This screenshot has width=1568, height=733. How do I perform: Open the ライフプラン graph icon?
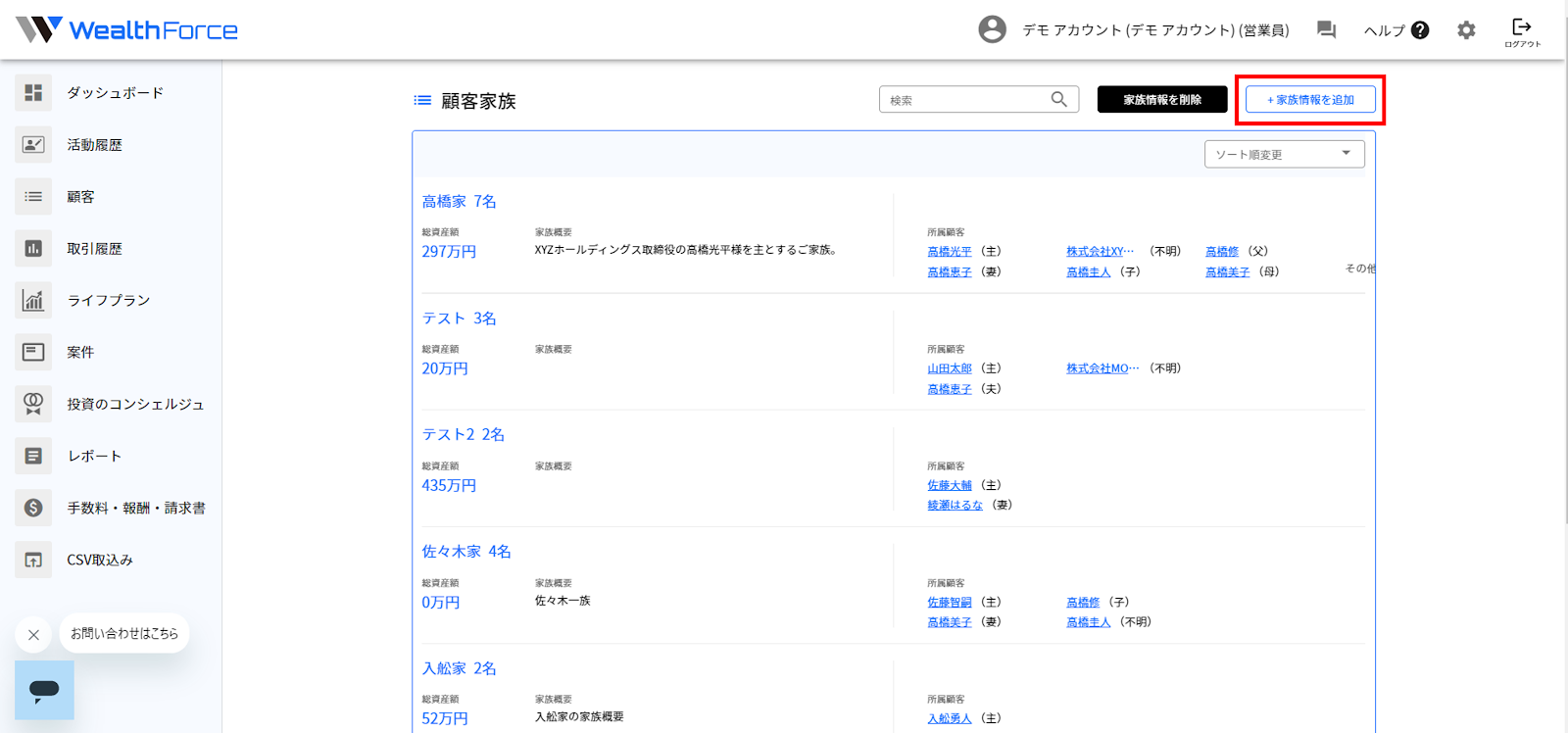point(33,300)
